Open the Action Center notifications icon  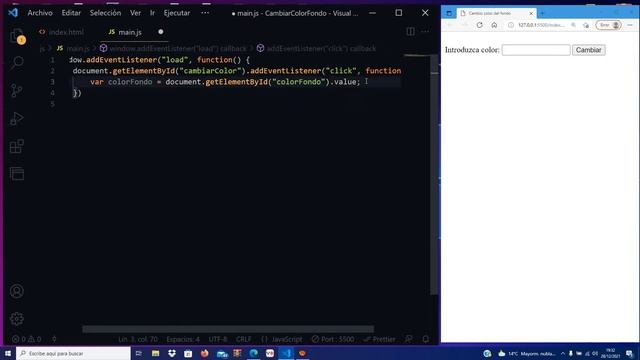pyautogui.click(x=629, y=353)
